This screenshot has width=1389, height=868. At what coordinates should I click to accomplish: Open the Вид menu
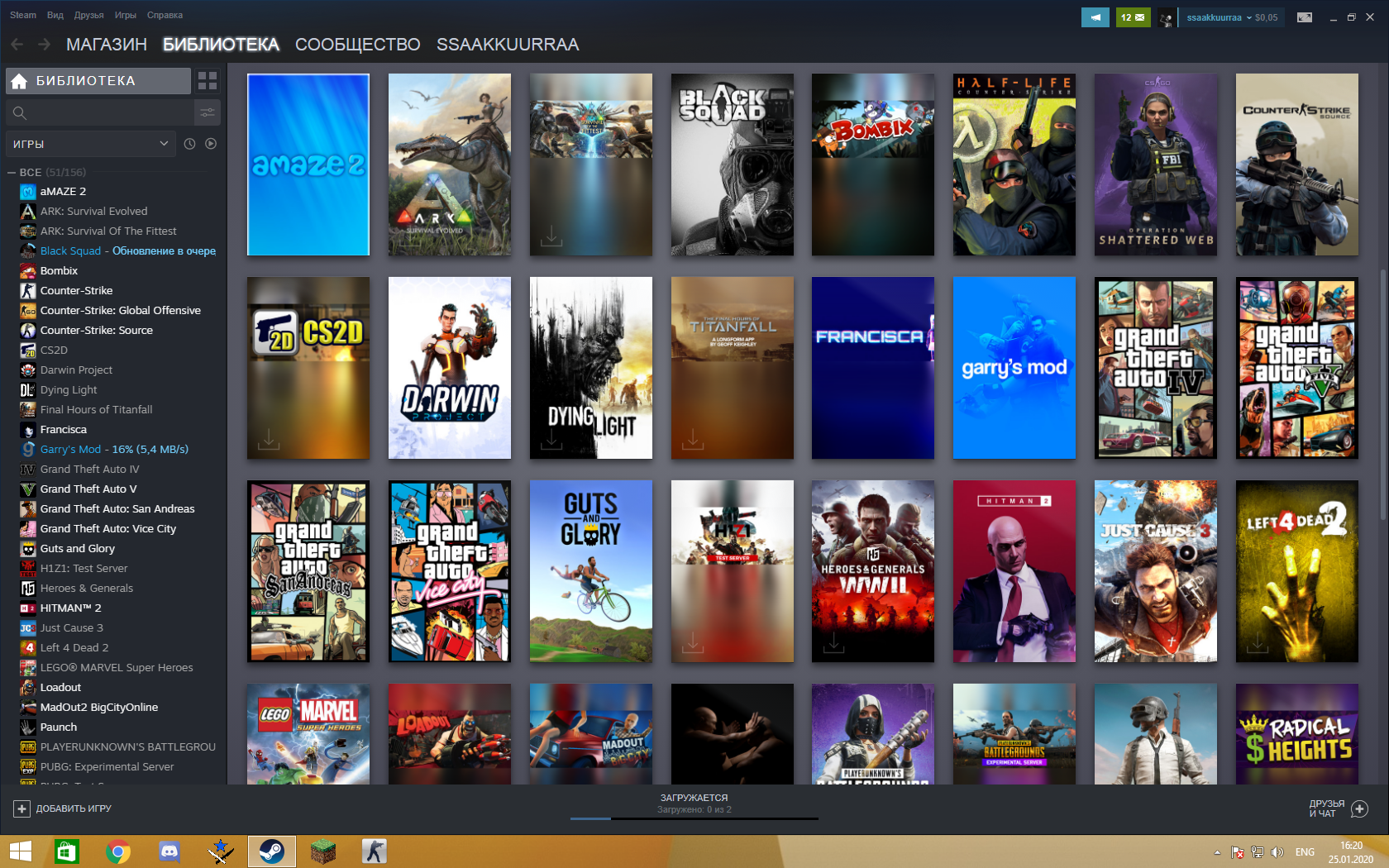coord(55,15)
